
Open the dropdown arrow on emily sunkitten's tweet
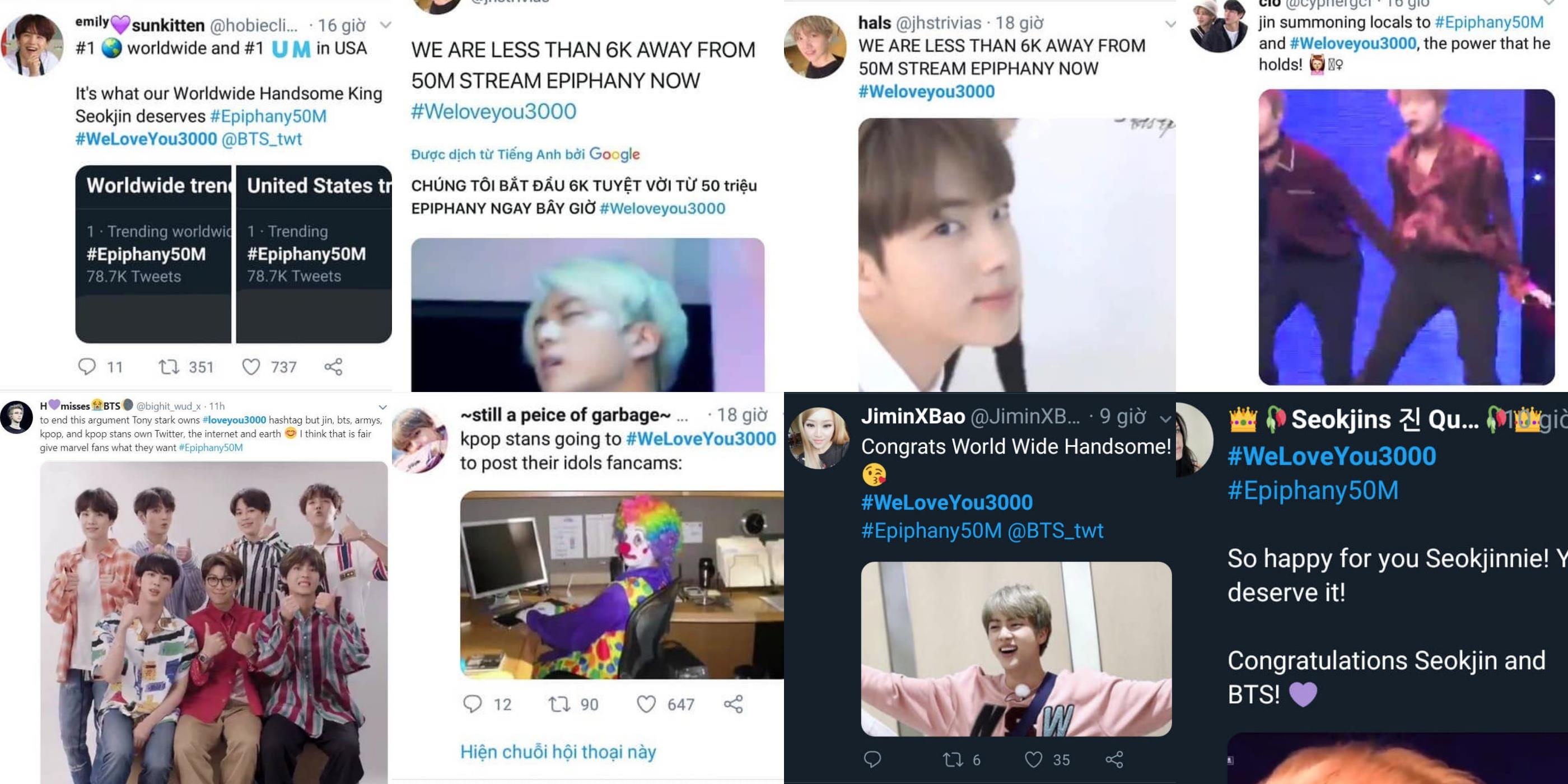pos(385,25)
